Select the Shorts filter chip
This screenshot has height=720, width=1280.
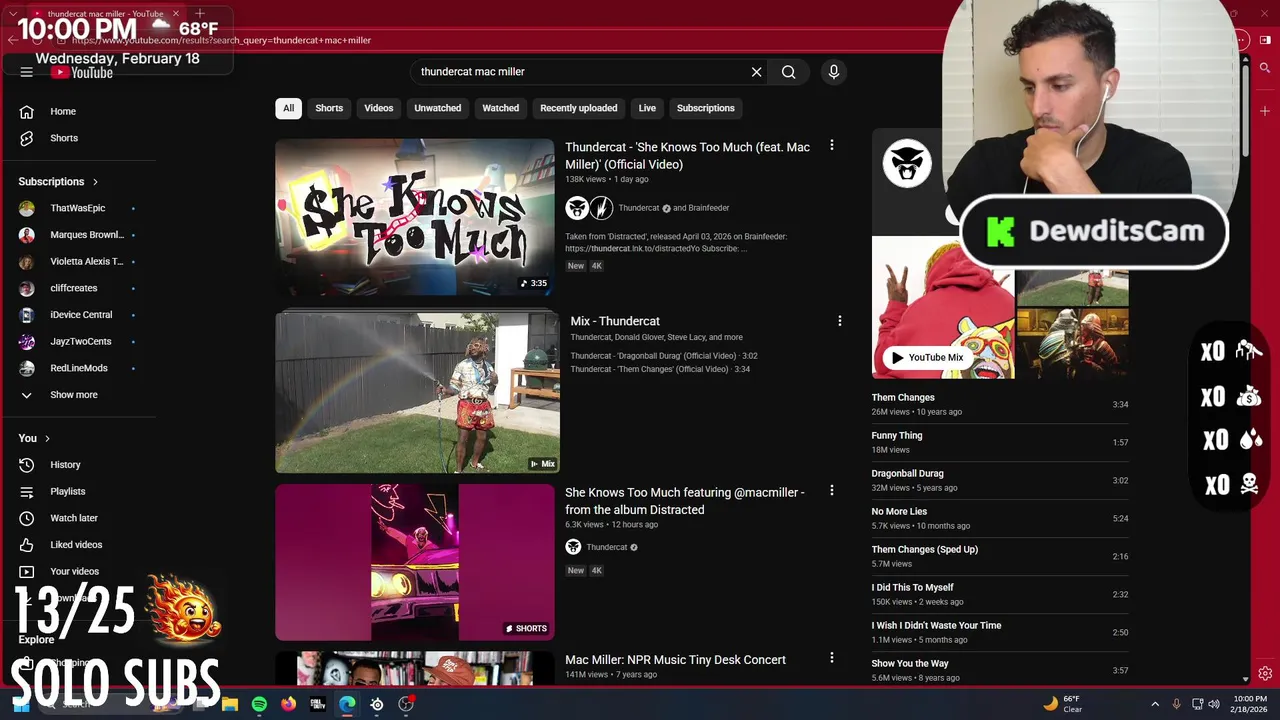click(x=329, y=108)
